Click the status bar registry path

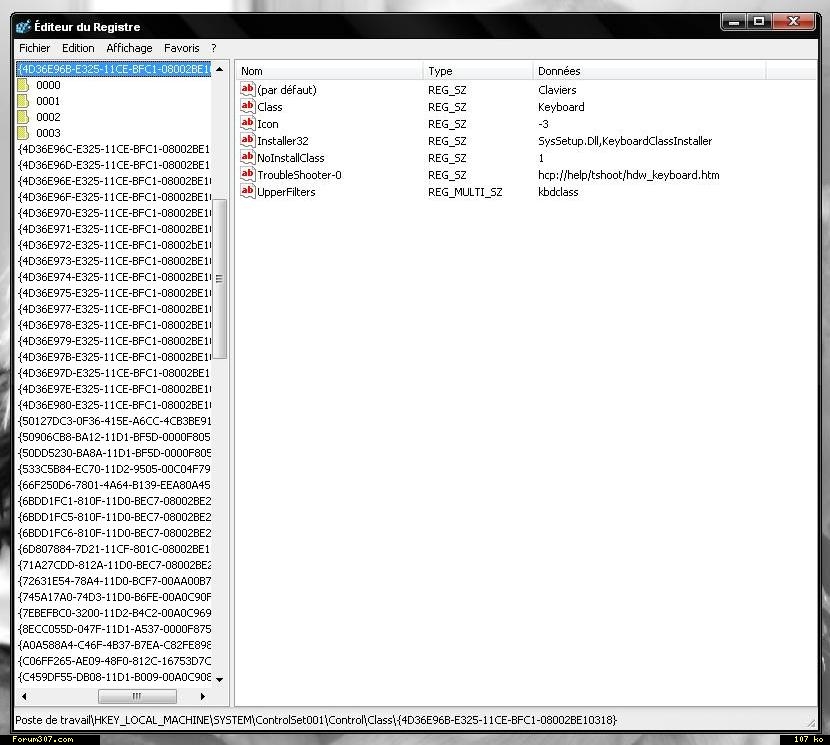(x=316, y=720)
